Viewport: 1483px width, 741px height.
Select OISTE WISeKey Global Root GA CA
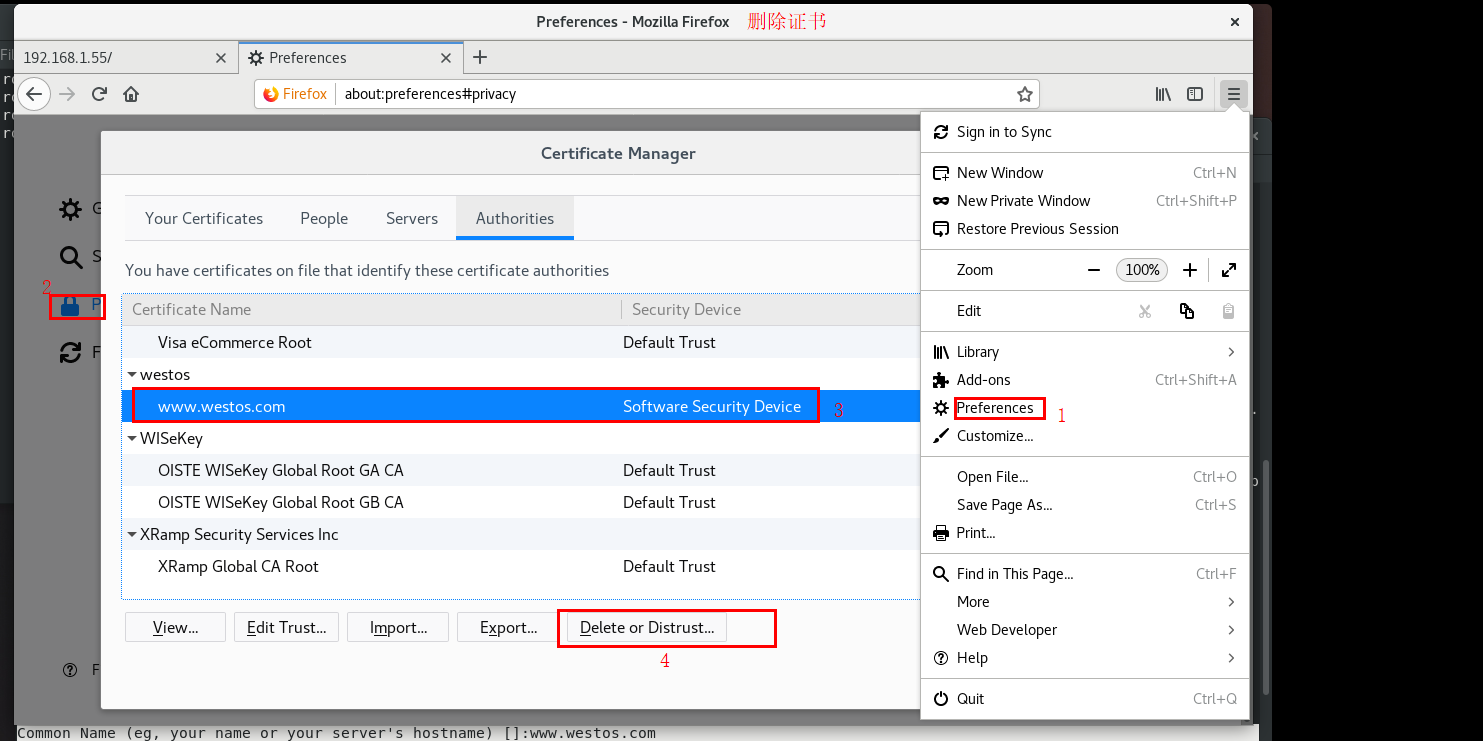pyautogui.click(x=521, y=470)
